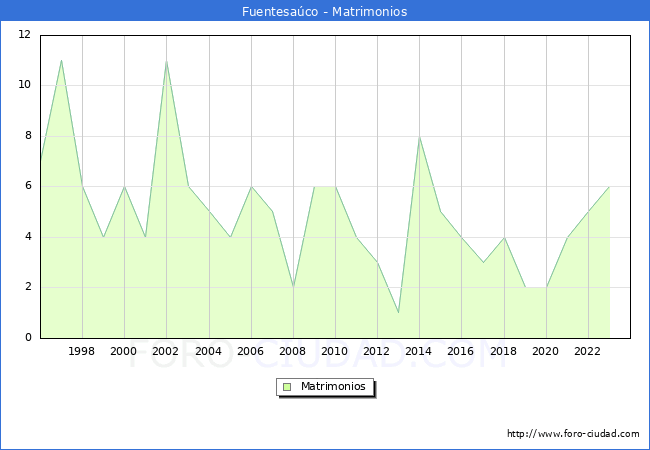Click the x-axis label 2016

tap(461, 351)
